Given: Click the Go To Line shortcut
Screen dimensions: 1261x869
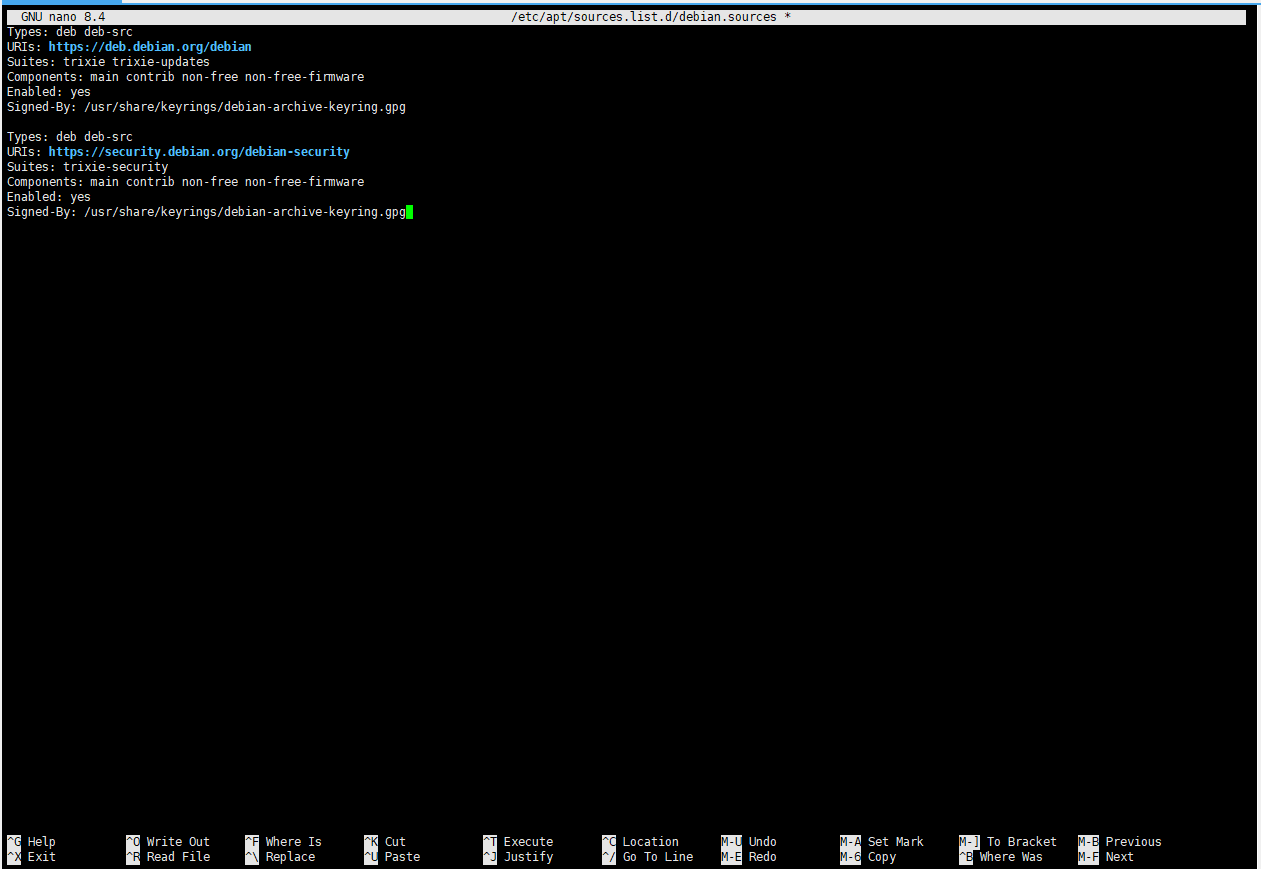Looking at the screenshot, I should [x=657, y=857].
